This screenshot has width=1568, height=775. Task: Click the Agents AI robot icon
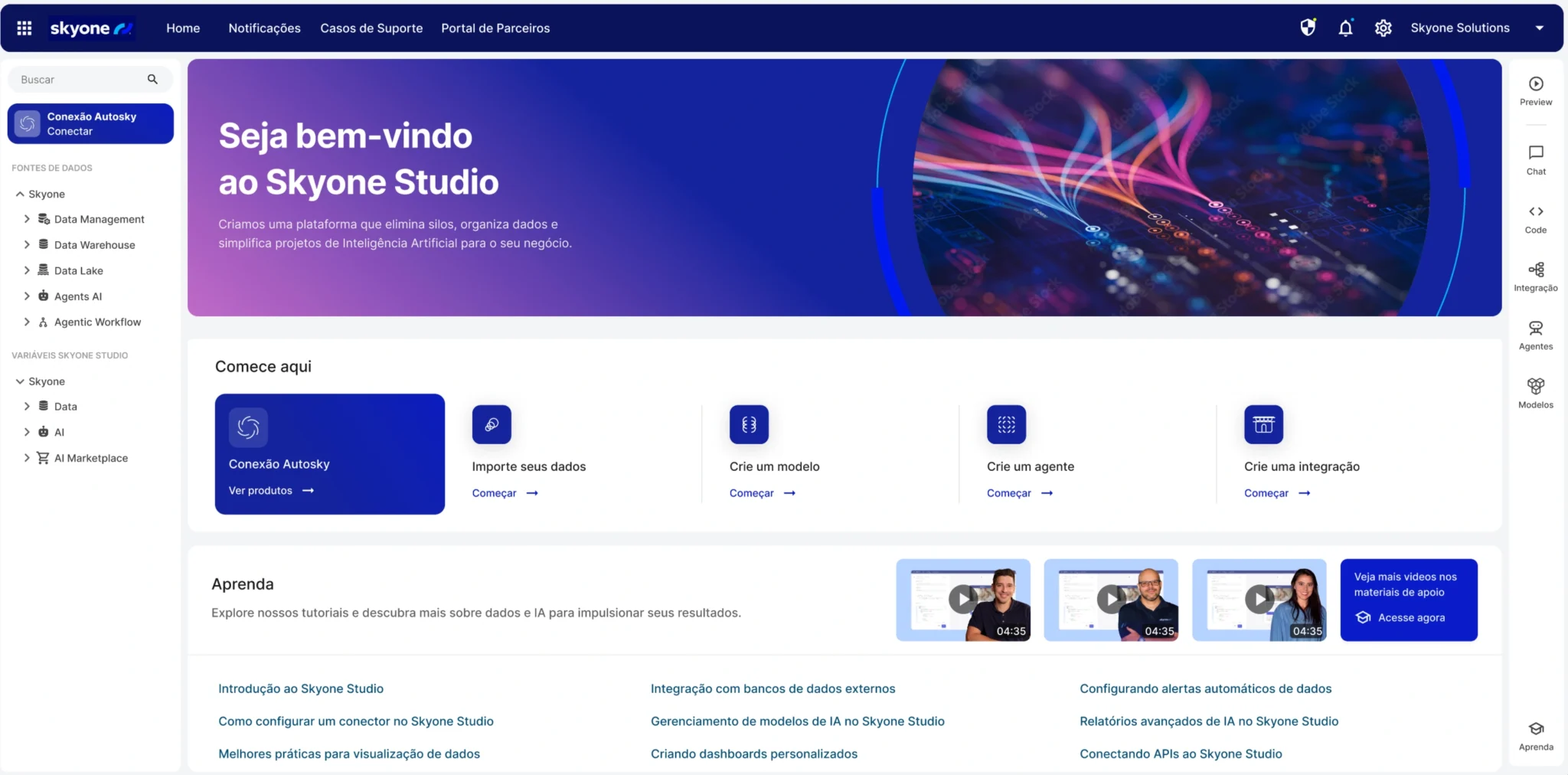tap(44, 296)
